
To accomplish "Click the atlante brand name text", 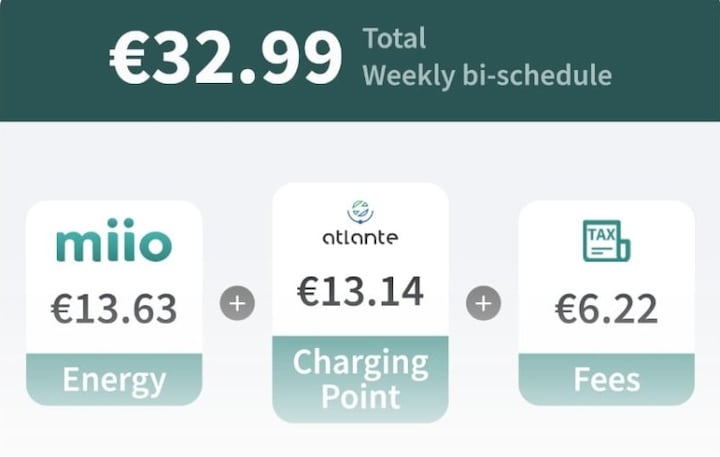I will pyautogui.click(x=360, y=237).
